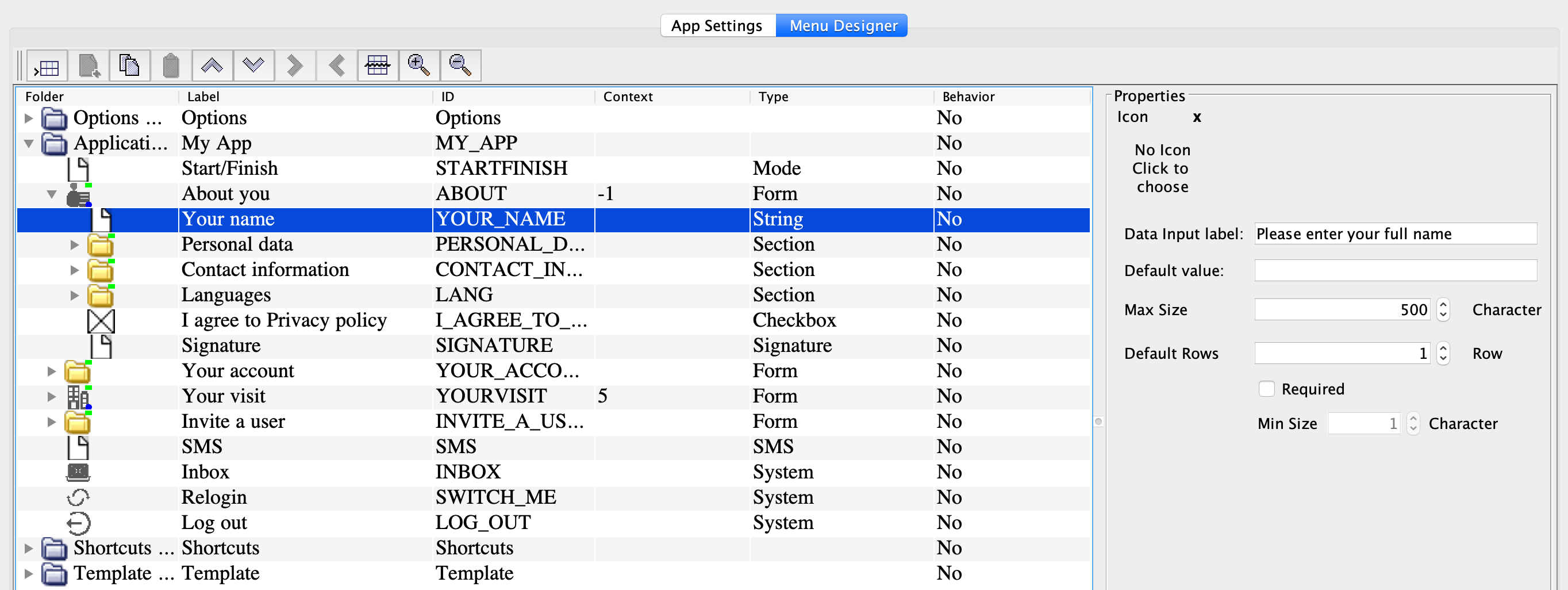Screen dimensions: 1568x590
Task: Select the Menu Designer tab
Action: coord(843,25)
